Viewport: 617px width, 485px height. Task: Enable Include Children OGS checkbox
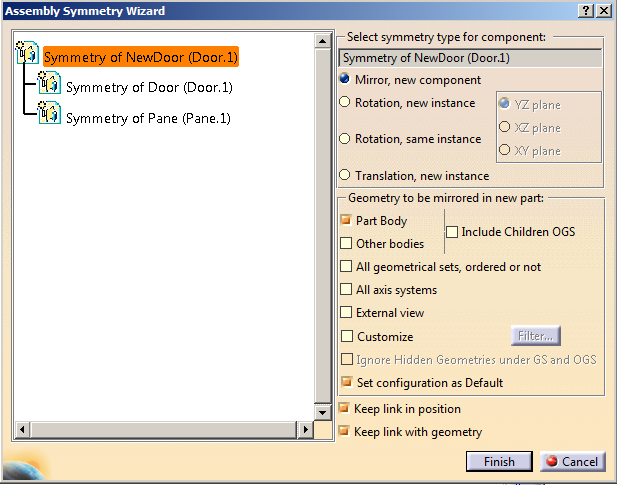click(452, 232)
